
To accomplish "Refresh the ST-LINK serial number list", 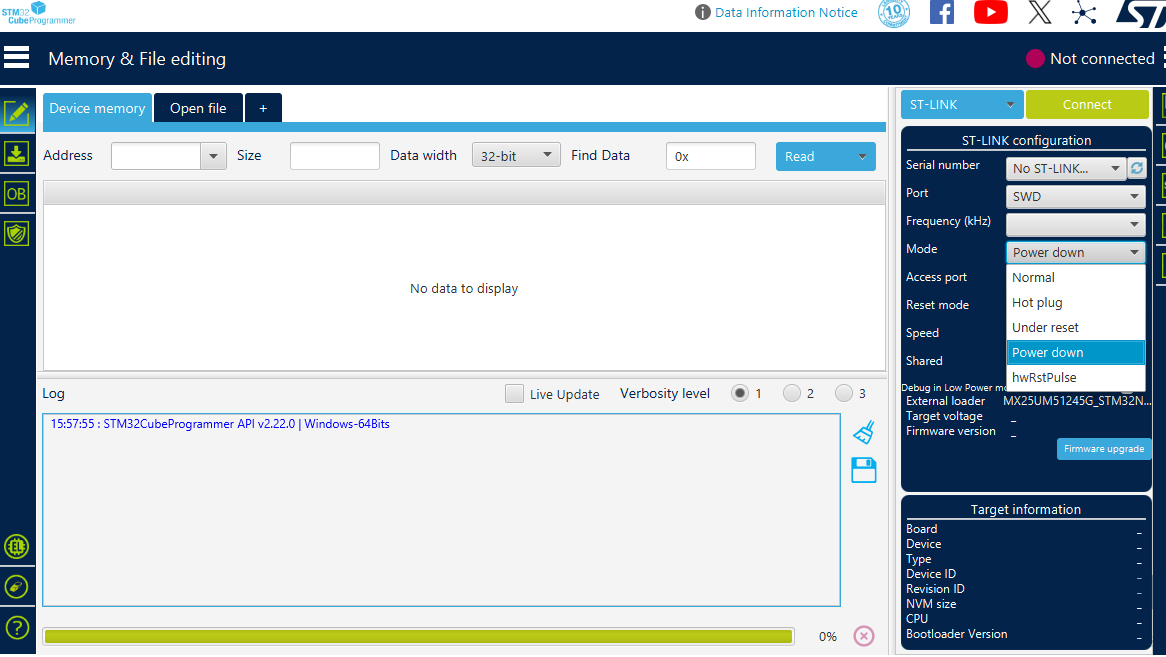I will pyautogui.click(x=1136, y=169).
